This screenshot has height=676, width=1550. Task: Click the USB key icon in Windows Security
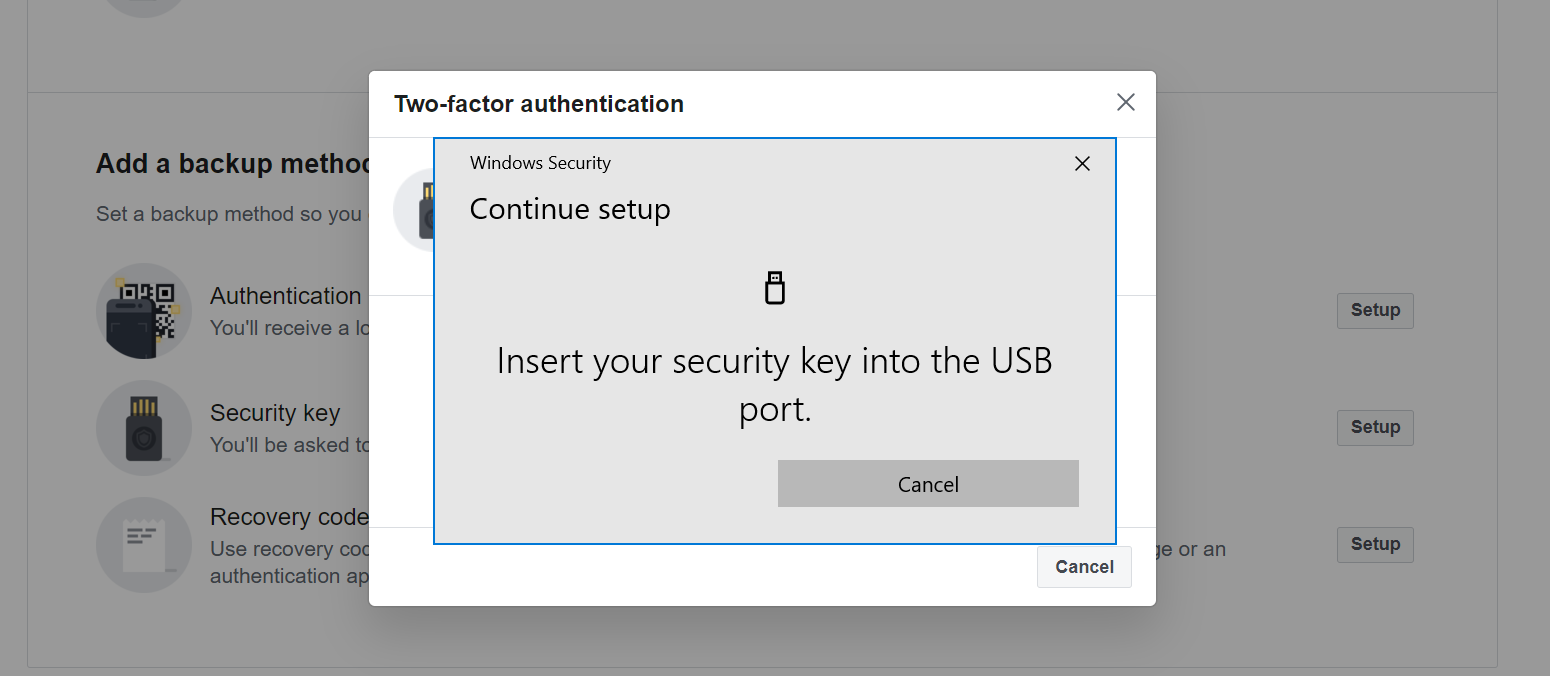click(x=774, y=288)
